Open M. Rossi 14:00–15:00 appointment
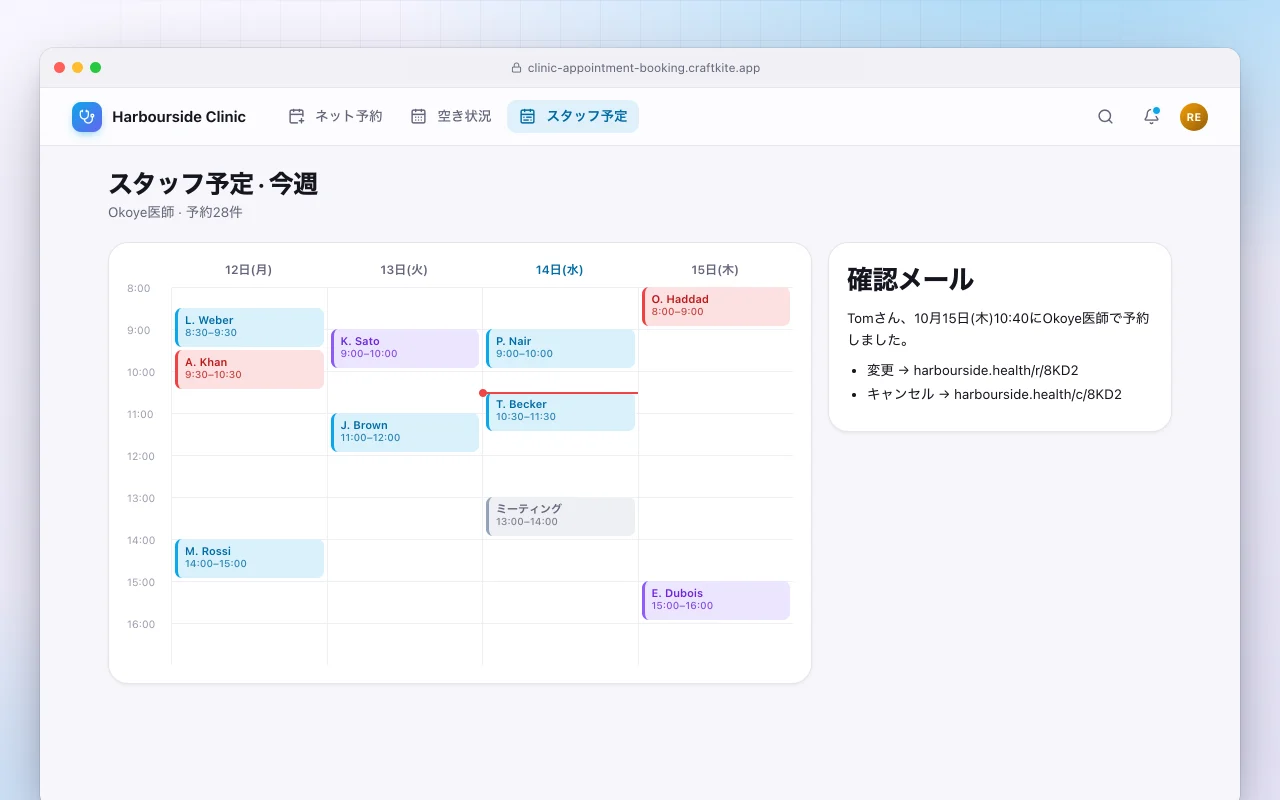 click(x=249, y=558)
